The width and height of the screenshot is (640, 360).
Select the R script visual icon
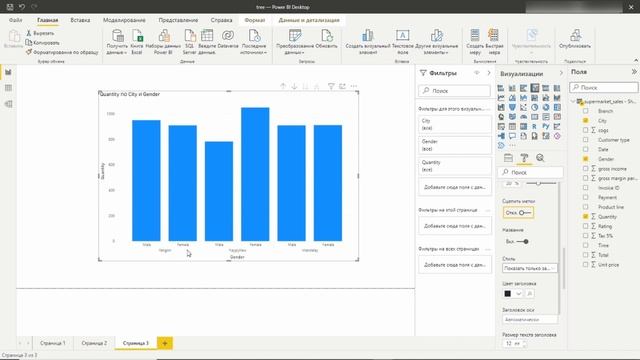(534, 127)
